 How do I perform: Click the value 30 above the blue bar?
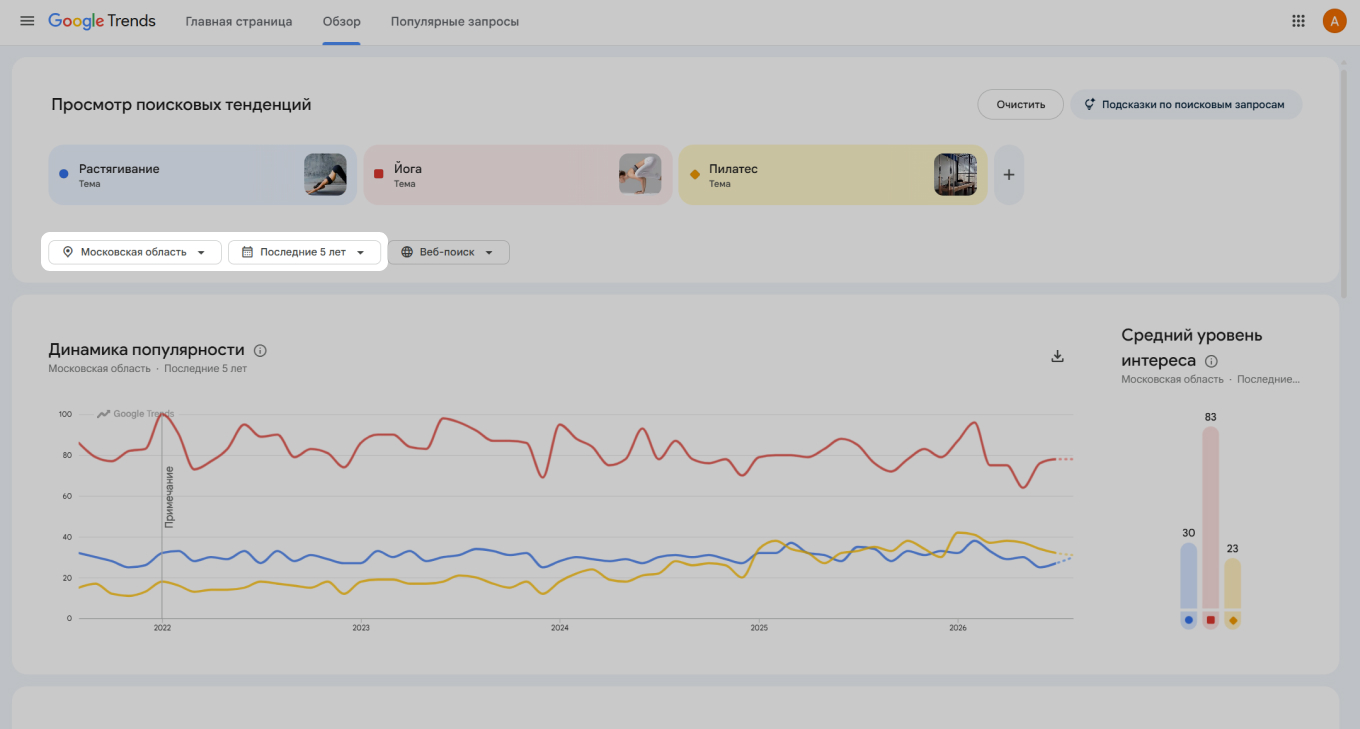(1188, 533)
